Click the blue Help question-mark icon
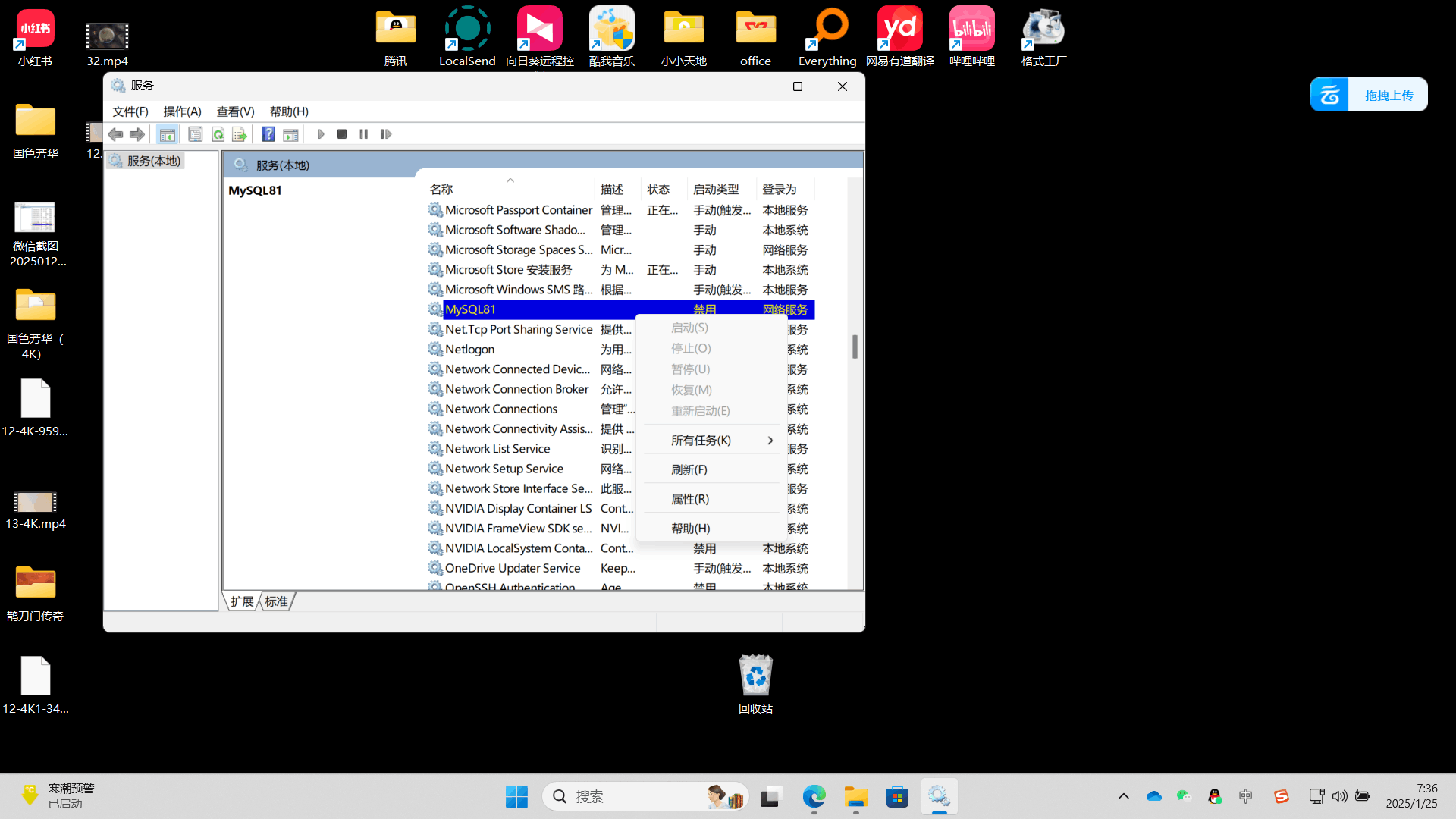The image size is (1456, 819). 268,134
